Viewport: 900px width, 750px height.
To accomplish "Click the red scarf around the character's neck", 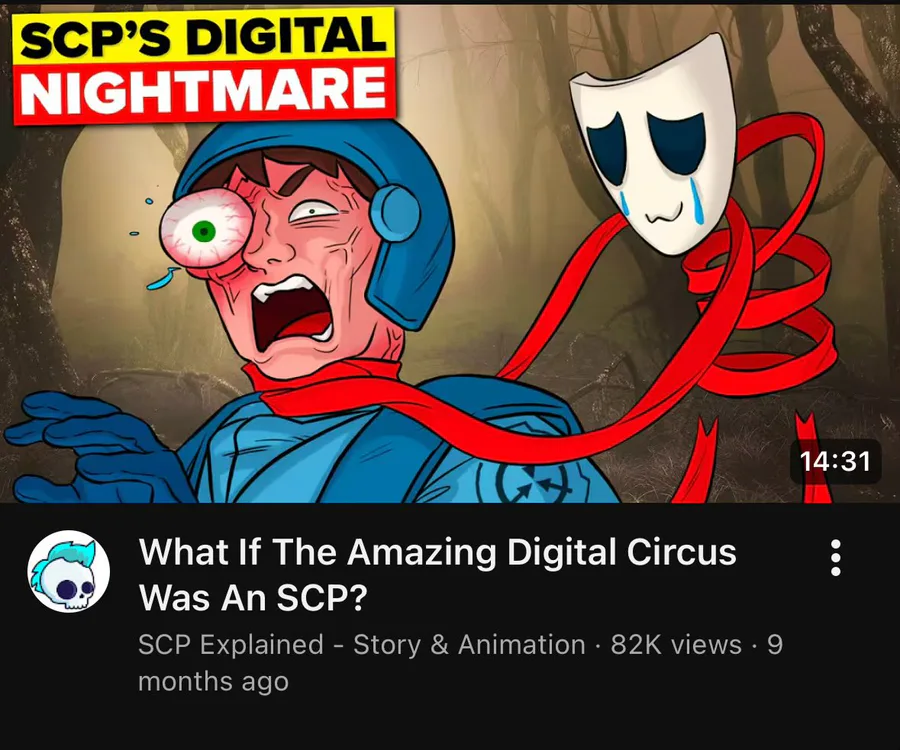I will [321, 384].
